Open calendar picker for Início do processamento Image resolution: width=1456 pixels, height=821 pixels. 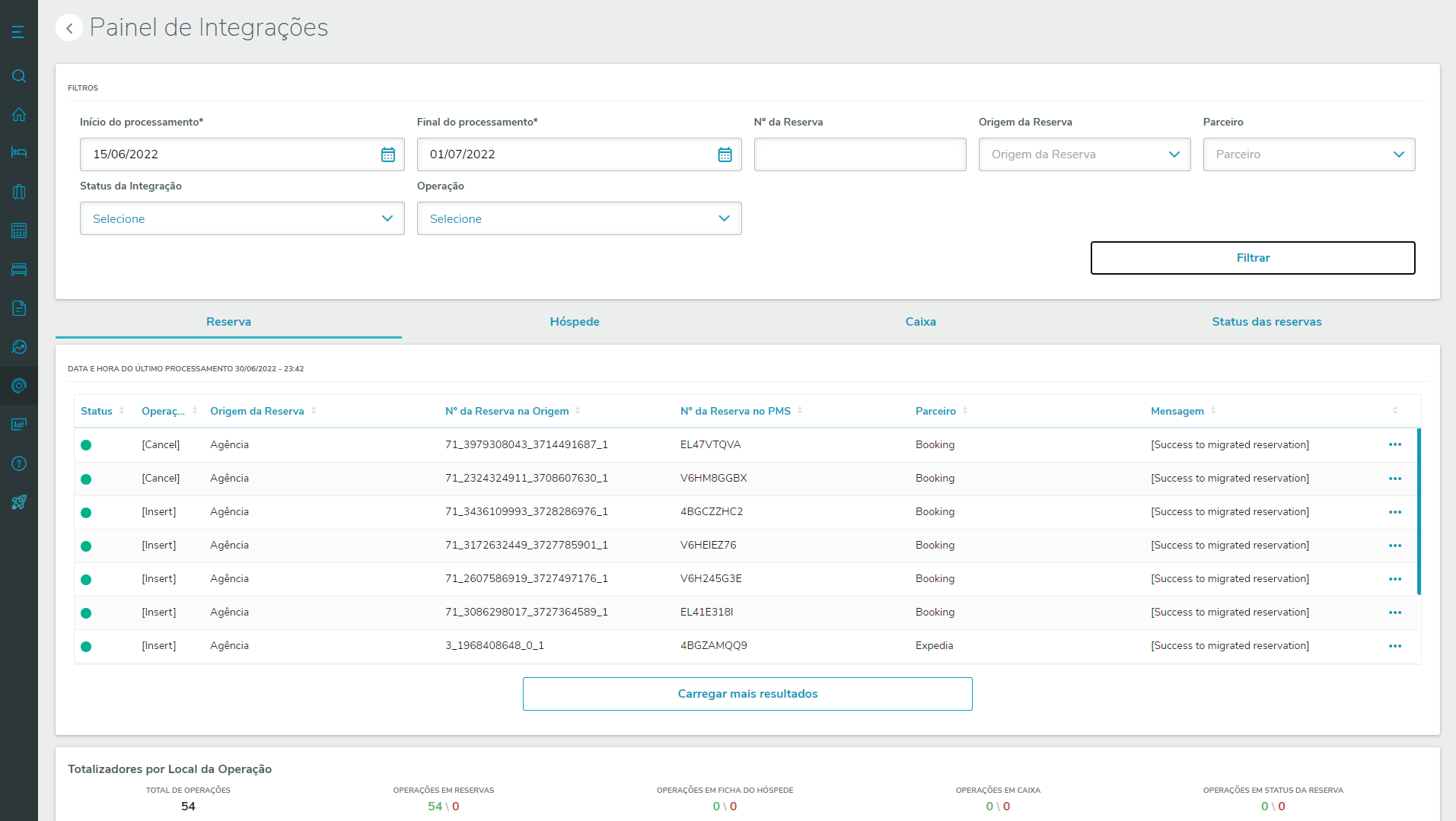tap(387, 154)
